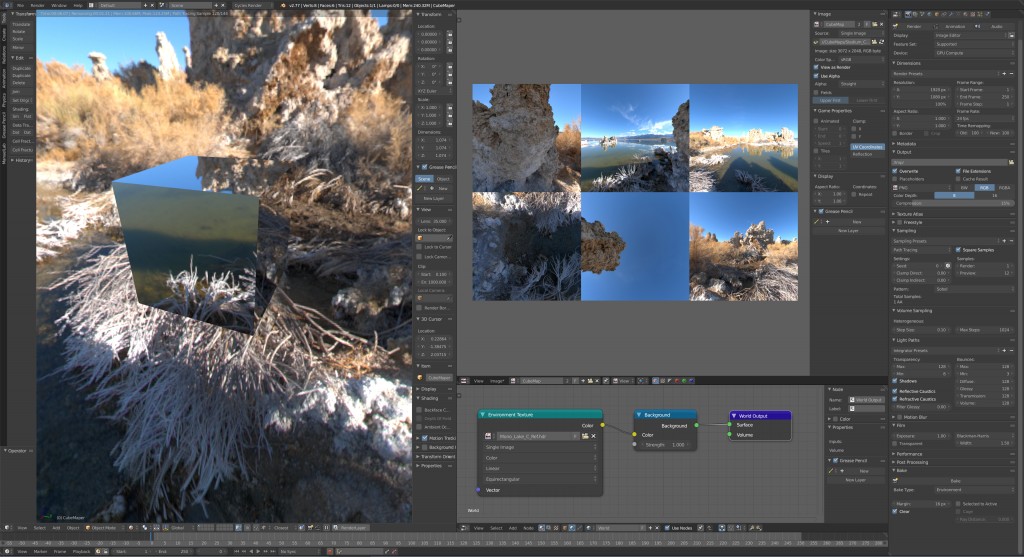Screen dimensions: 1024x557
Task: Expand the Performance panel
Action: [909, 454]
